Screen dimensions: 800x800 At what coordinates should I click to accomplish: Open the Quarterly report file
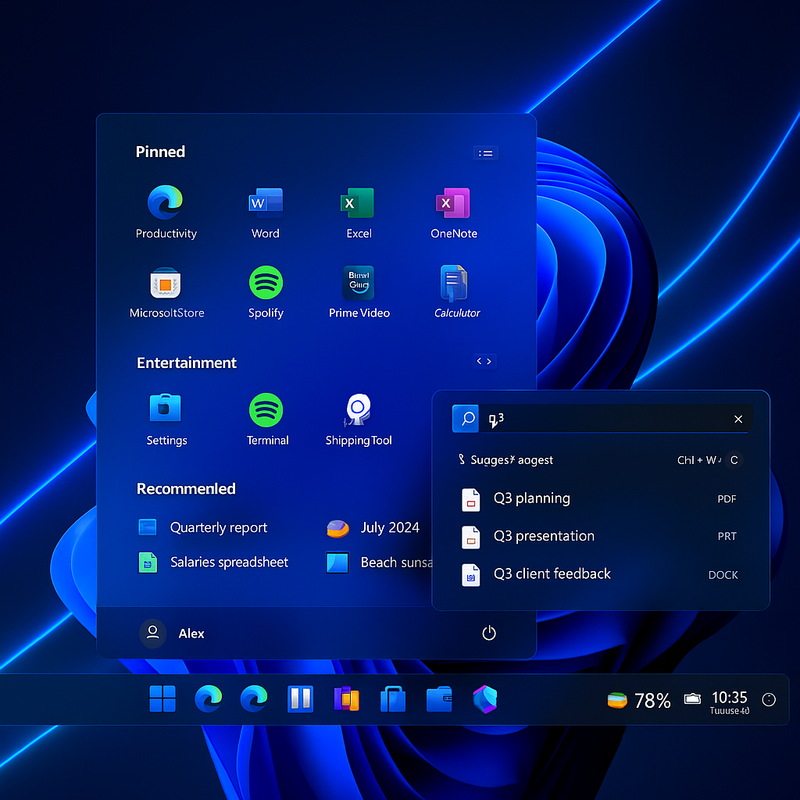point(203,527)
